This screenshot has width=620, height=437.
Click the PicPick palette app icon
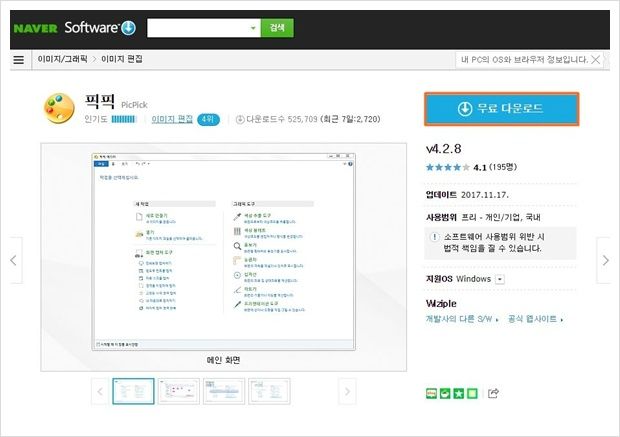click(59, 108)
